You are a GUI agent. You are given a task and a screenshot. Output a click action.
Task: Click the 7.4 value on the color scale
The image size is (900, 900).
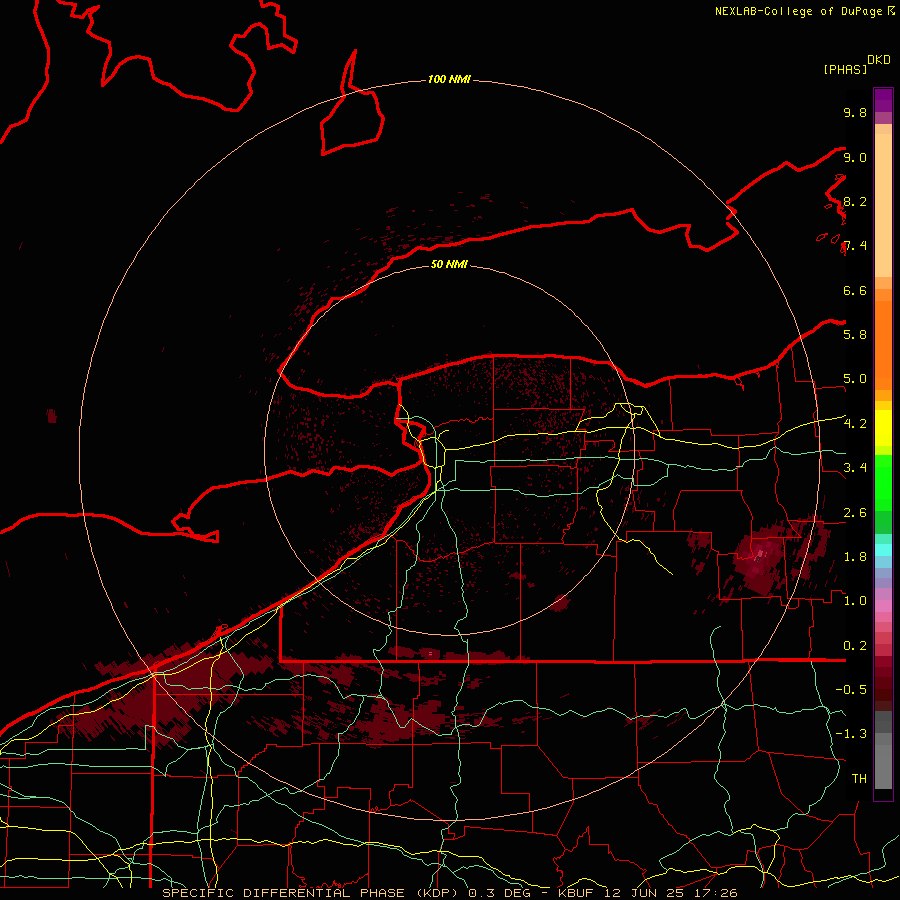point(855,246)
